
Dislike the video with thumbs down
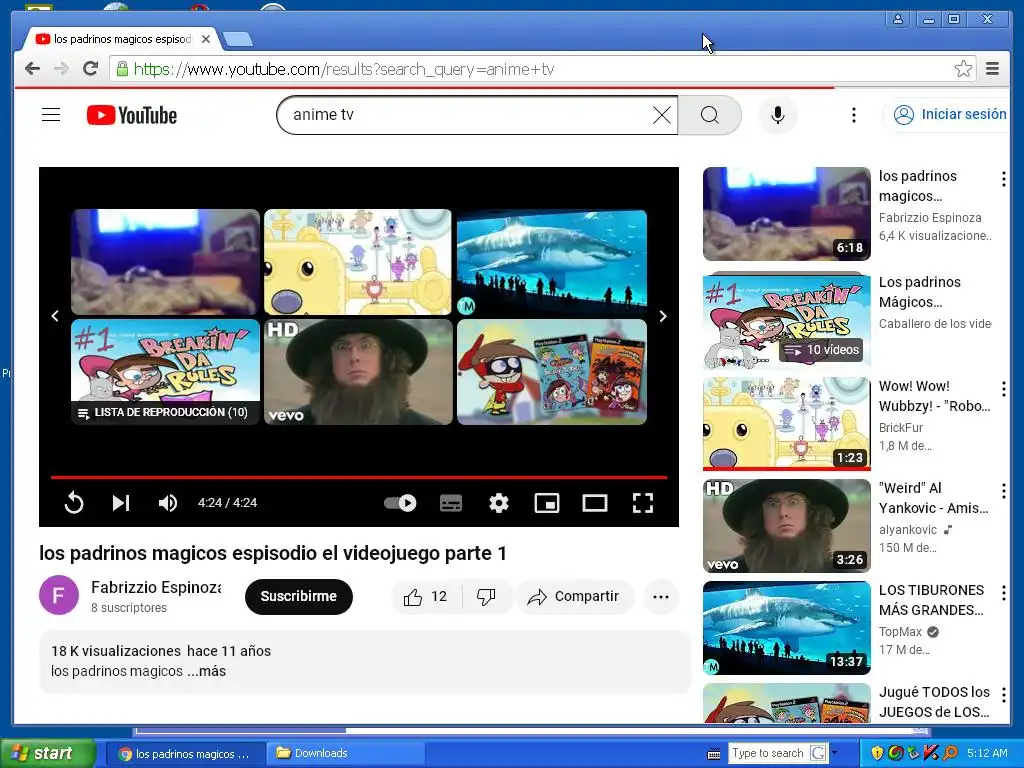[486, 596]
